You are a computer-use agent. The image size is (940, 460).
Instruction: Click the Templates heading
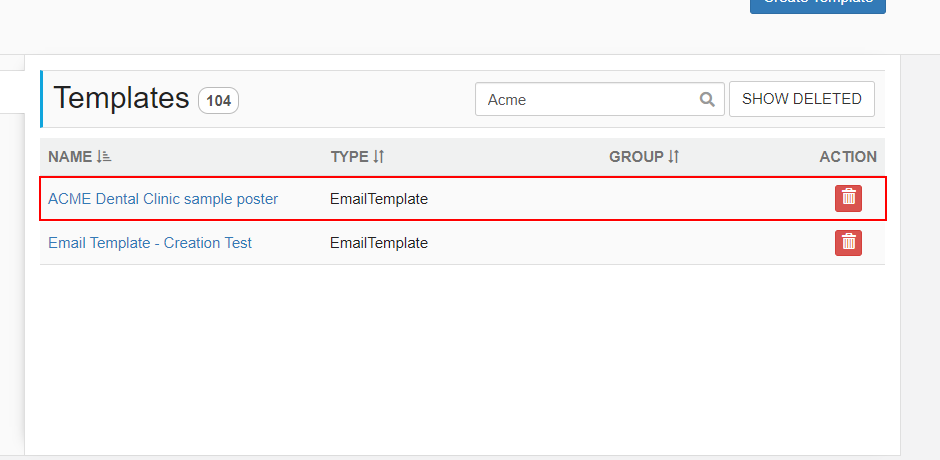pos(121,98)
